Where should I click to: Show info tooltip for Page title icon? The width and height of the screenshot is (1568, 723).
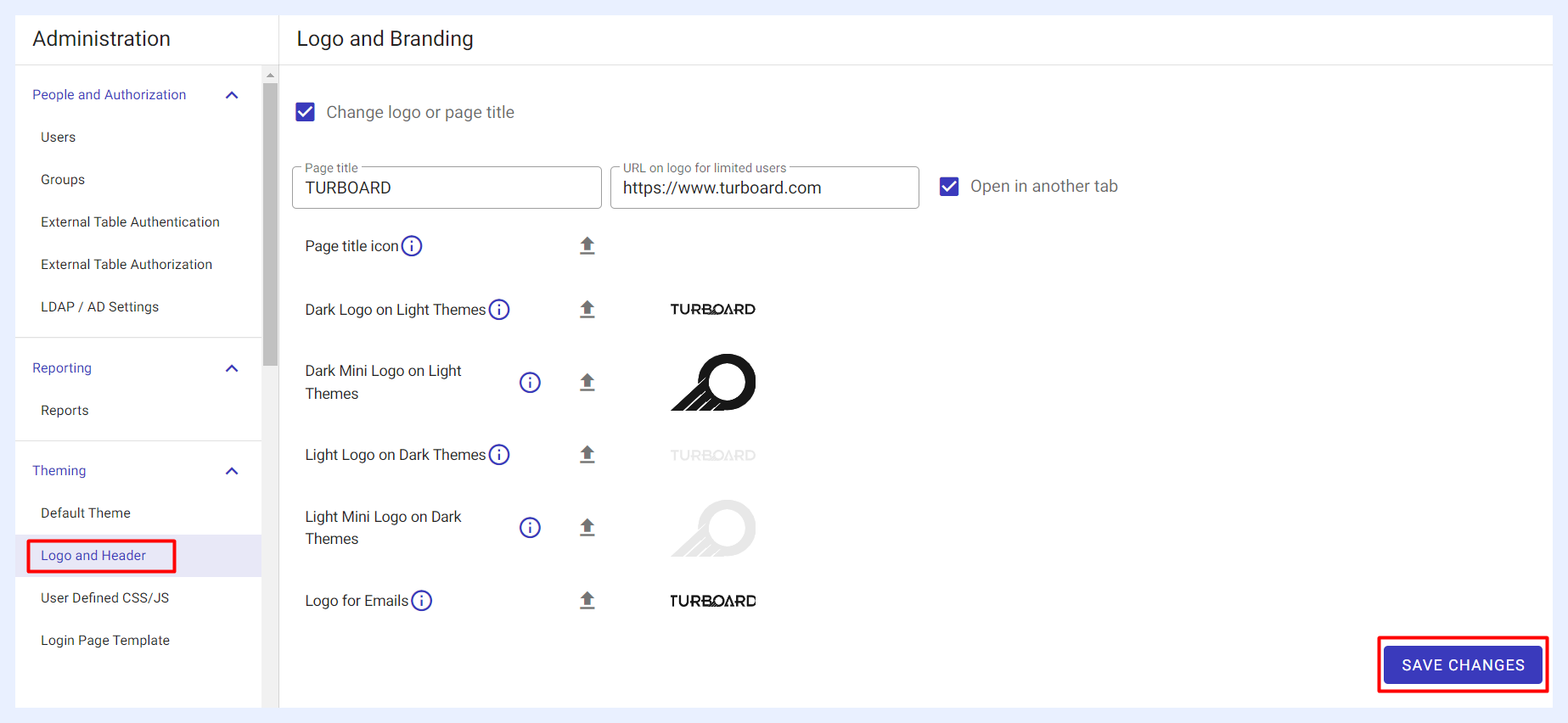pyautogui.click(x=412, y=246)
